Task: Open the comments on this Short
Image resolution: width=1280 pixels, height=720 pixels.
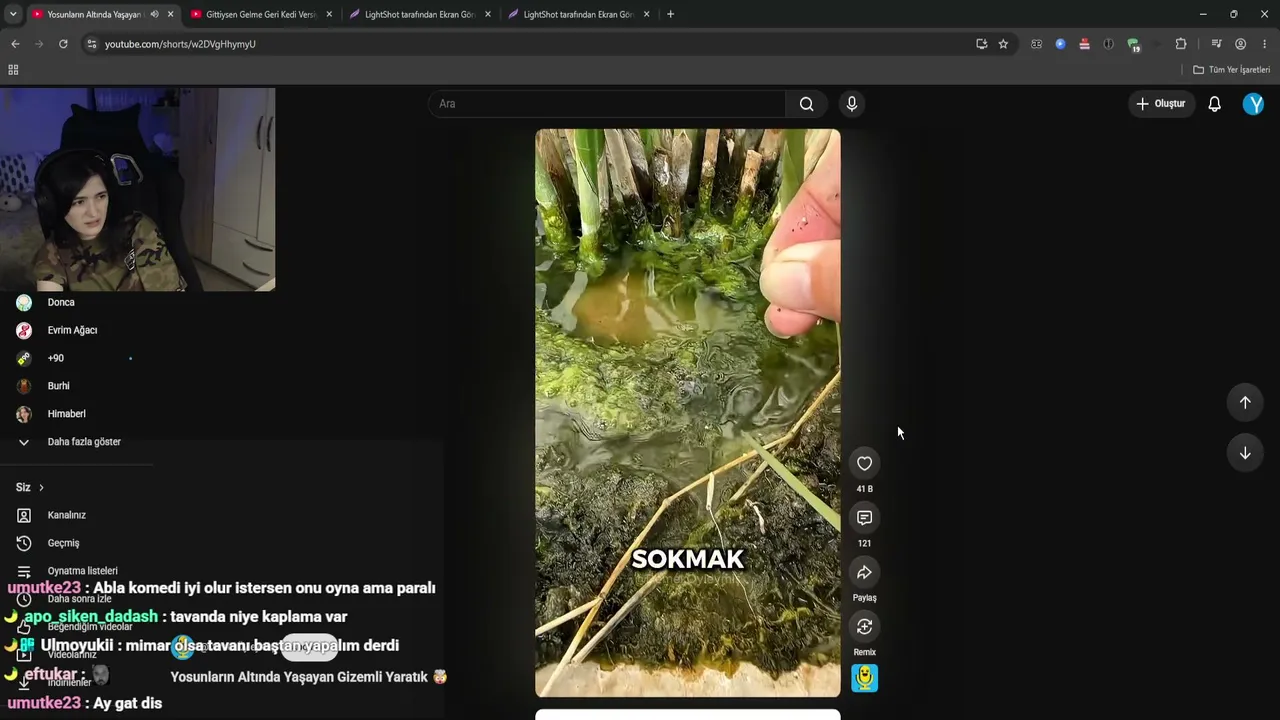Action: (x=864, y=518)
